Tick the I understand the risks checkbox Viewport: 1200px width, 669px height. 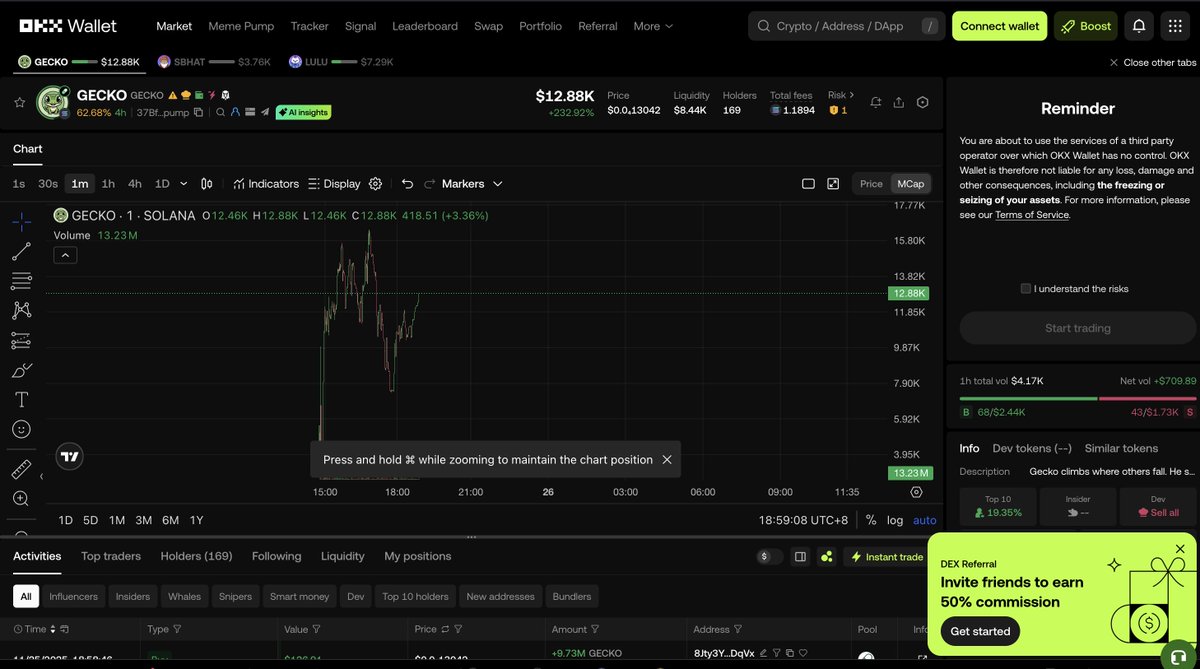pyautogui.click(x=1026, y=289)
